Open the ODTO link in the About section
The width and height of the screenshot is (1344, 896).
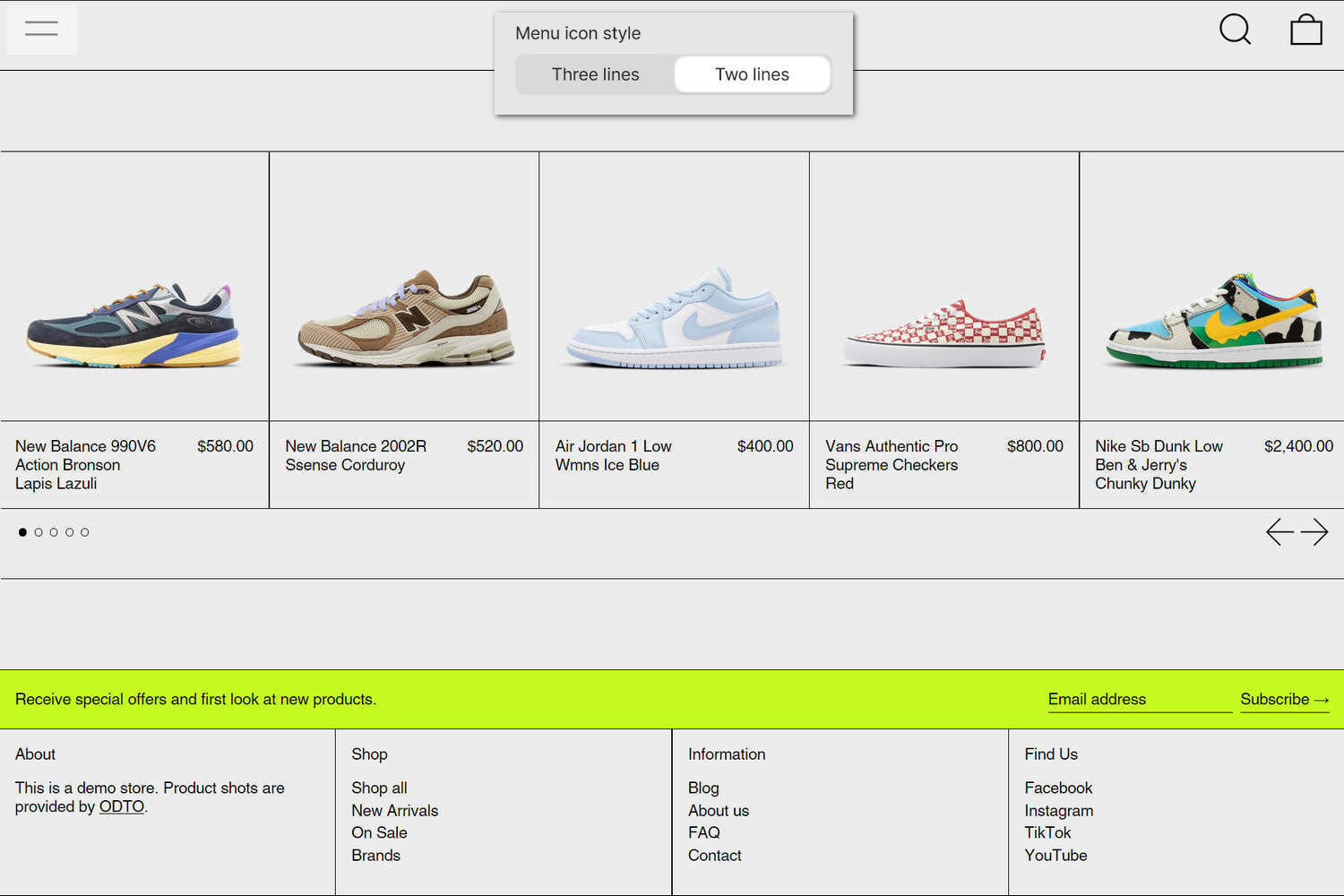pos(121,806)
